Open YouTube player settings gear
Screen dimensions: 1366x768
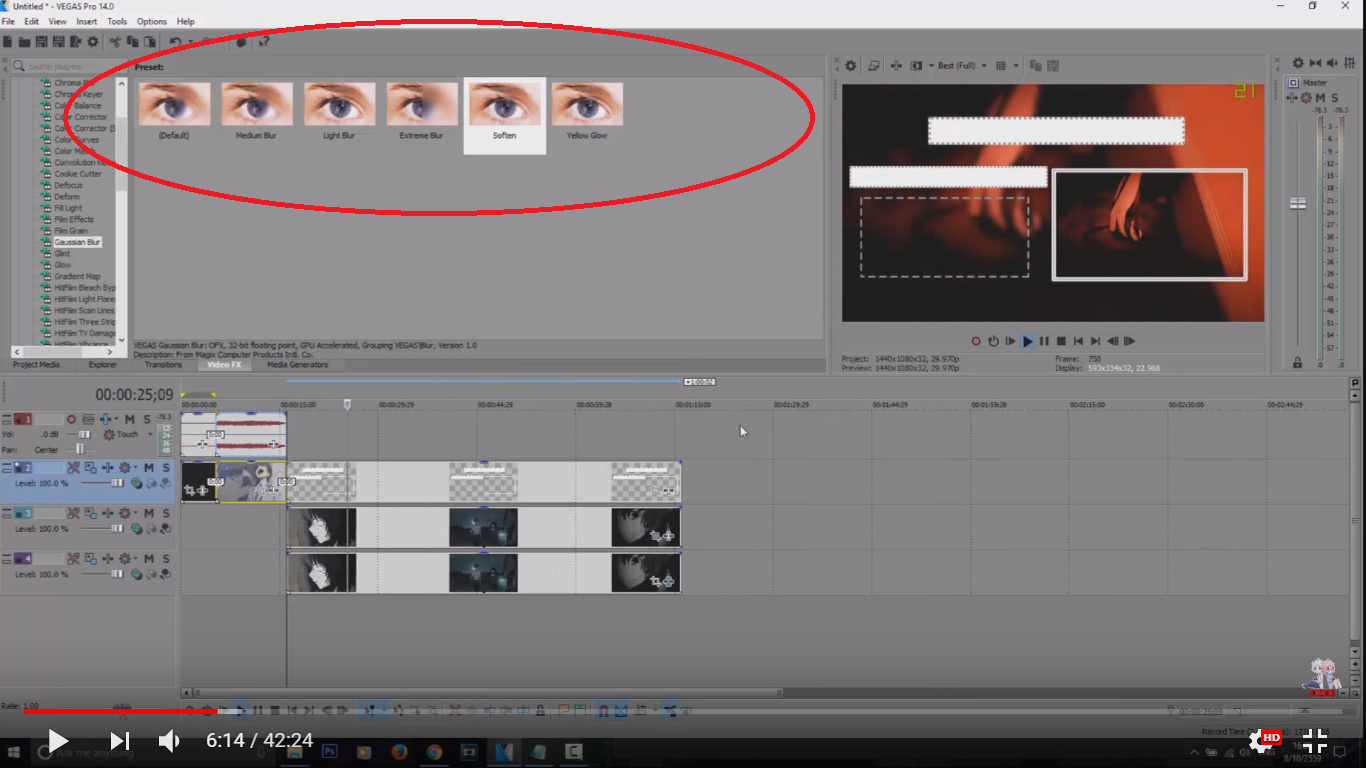1262,740
